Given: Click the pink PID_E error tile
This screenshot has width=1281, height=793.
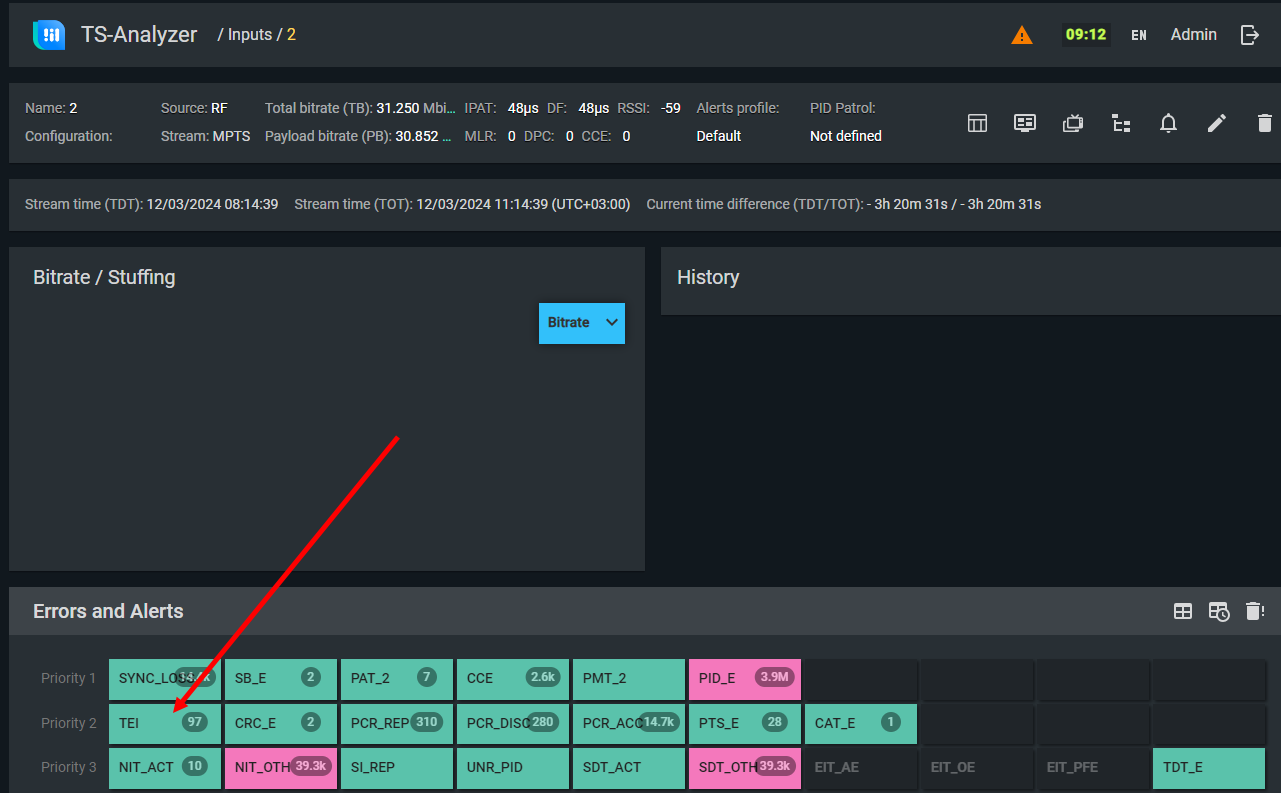Looking at the screenshot, I should pos(744,679).
